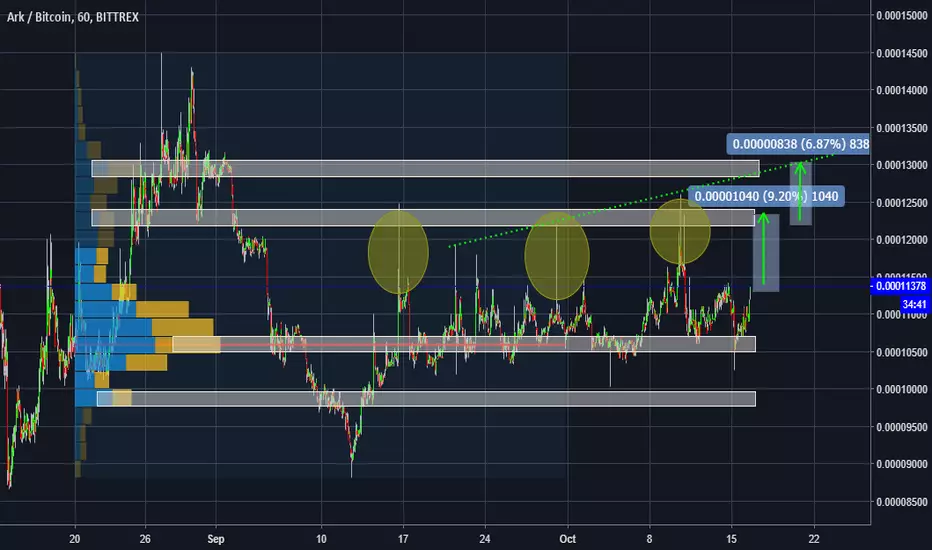Select the 0.00012500 price axis label
Viewport: 932px width, 550px height.
click(902, 203)
